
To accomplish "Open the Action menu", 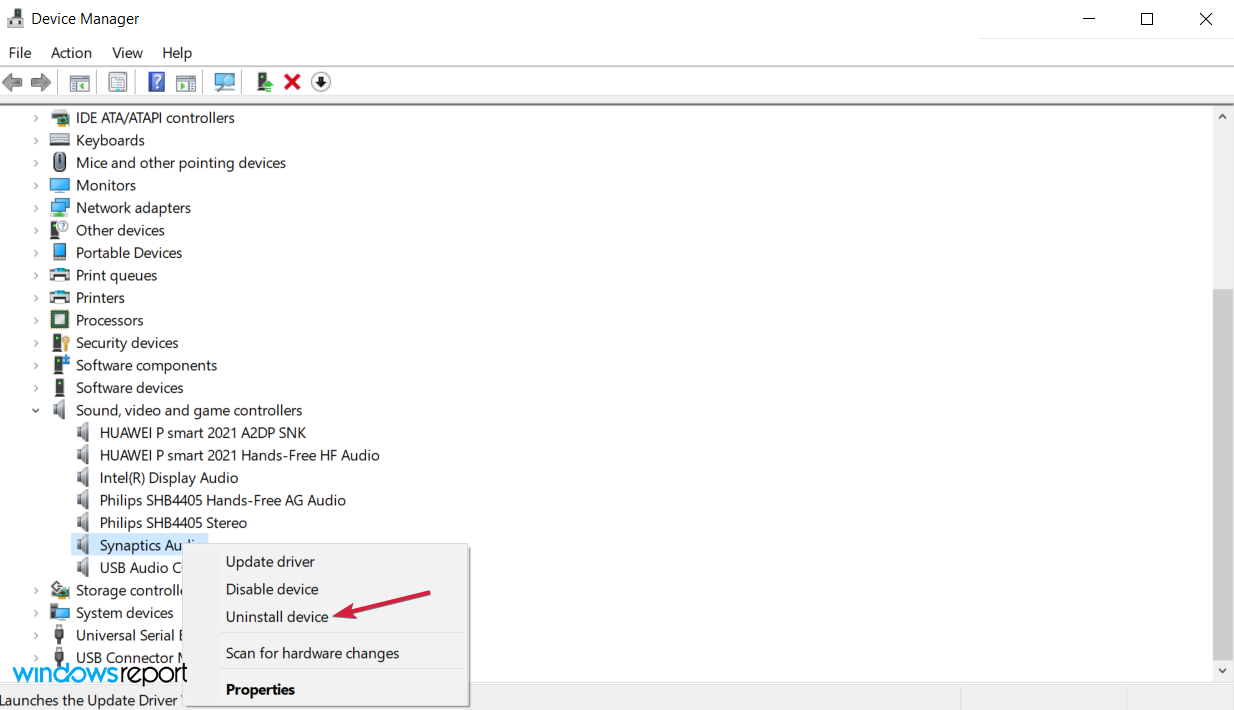I will tap(71, 53).
